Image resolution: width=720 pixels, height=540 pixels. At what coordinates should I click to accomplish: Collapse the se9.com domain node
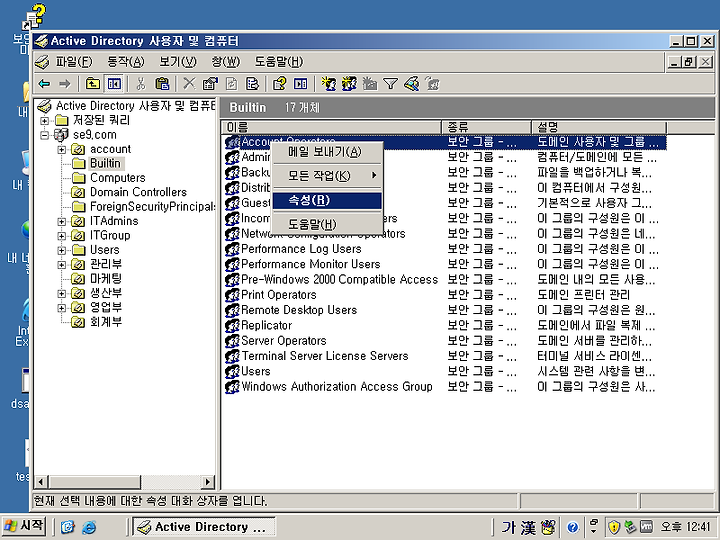[45, 135]
